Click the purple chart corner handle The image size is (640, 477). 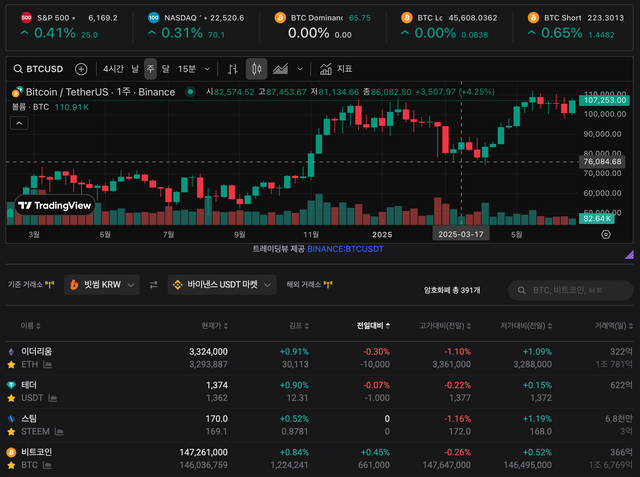click(629, 255)
